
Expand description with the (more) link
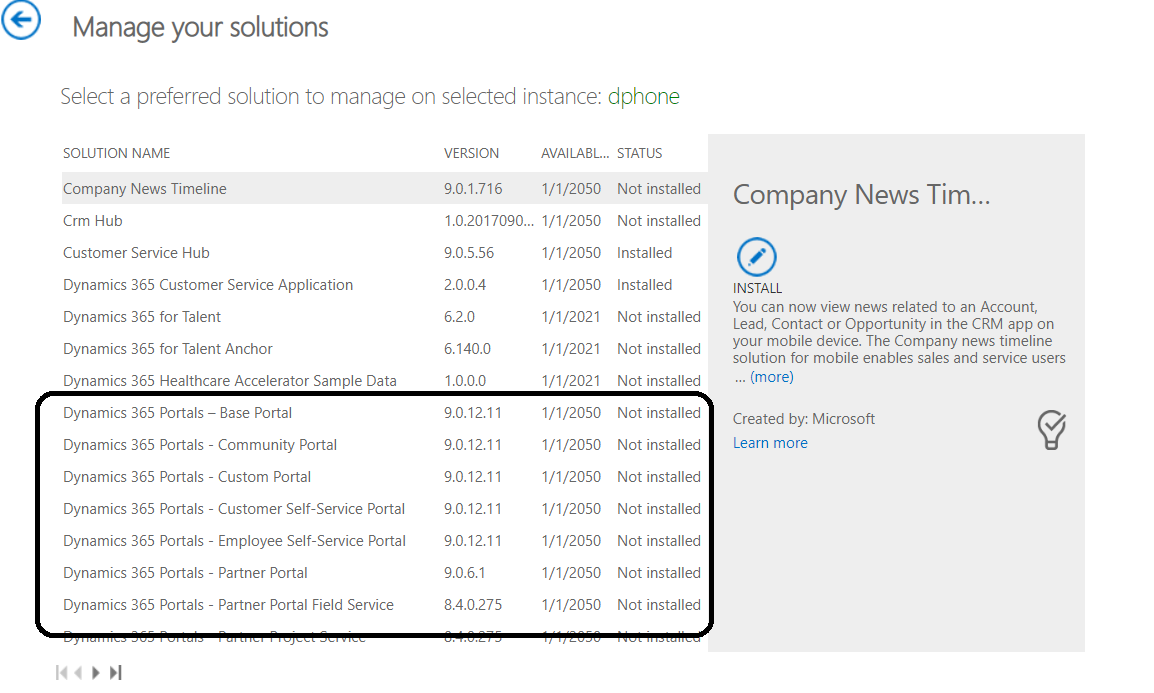tap(771, 377)
